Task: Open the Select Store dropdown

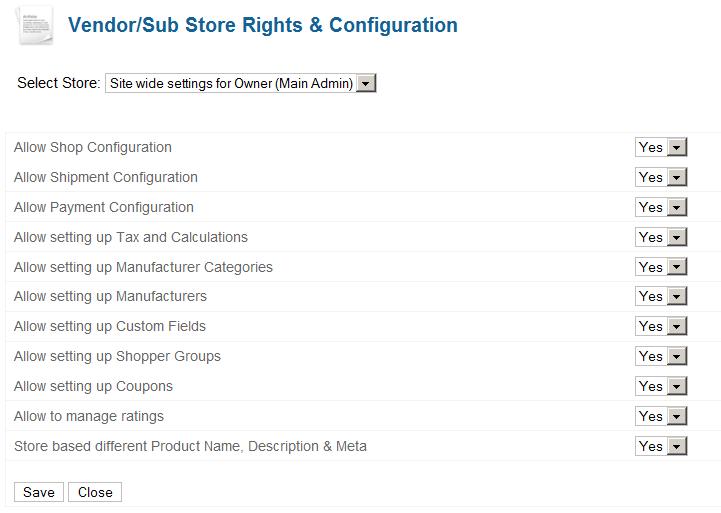Action: pos(240,84)
